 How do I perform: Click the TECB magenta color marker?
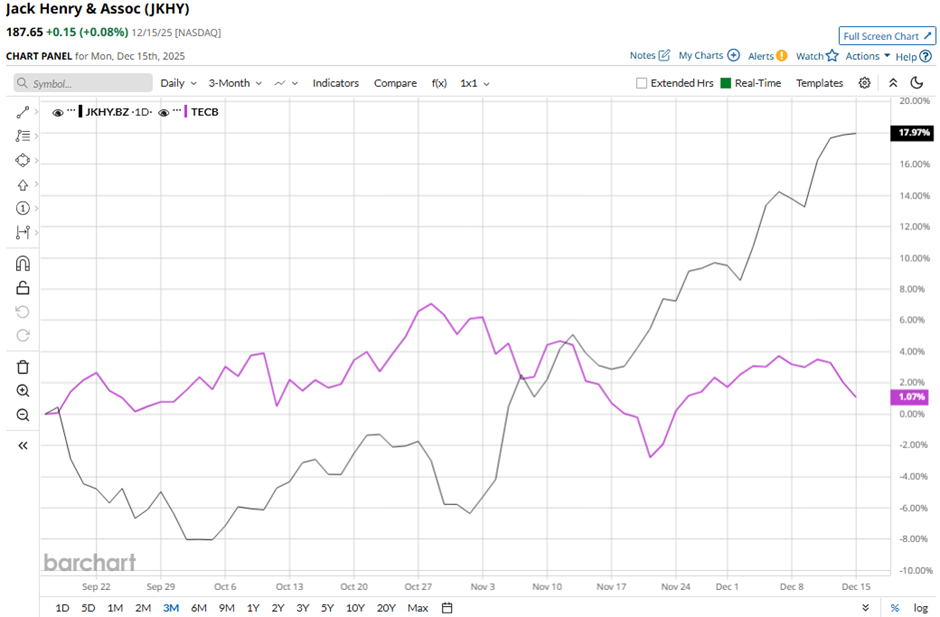tap(186, 112)
